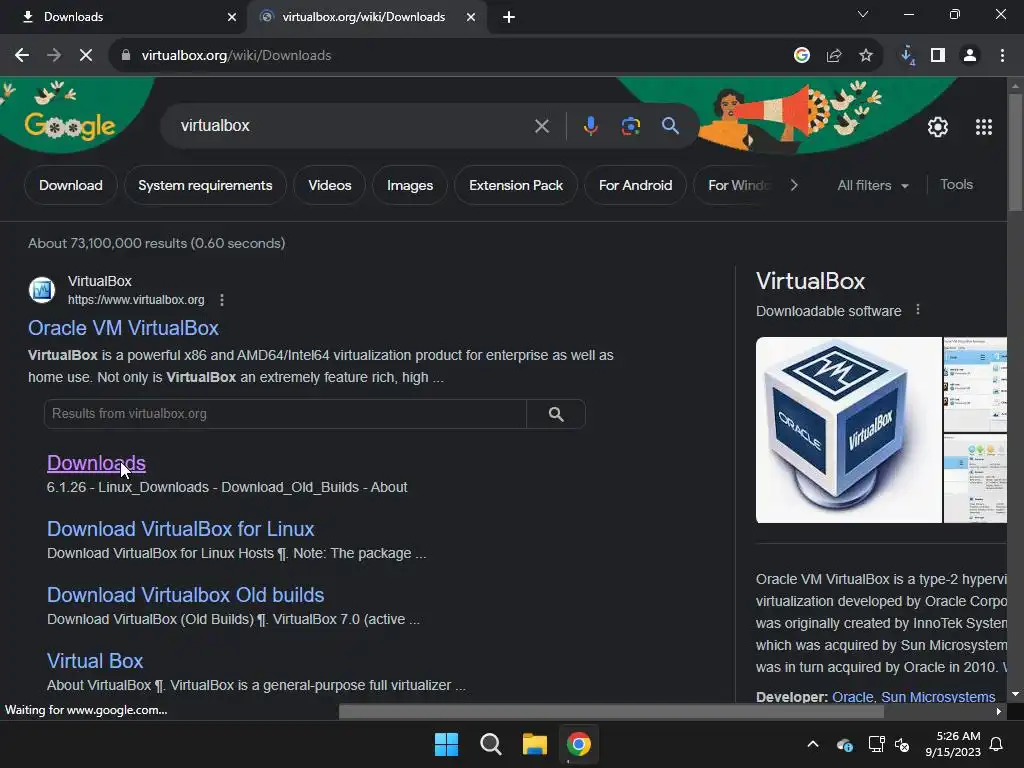This screenshot has width=1024, height=768.
Task: Close the virtualbox.org tab
Action: [471, 17]
